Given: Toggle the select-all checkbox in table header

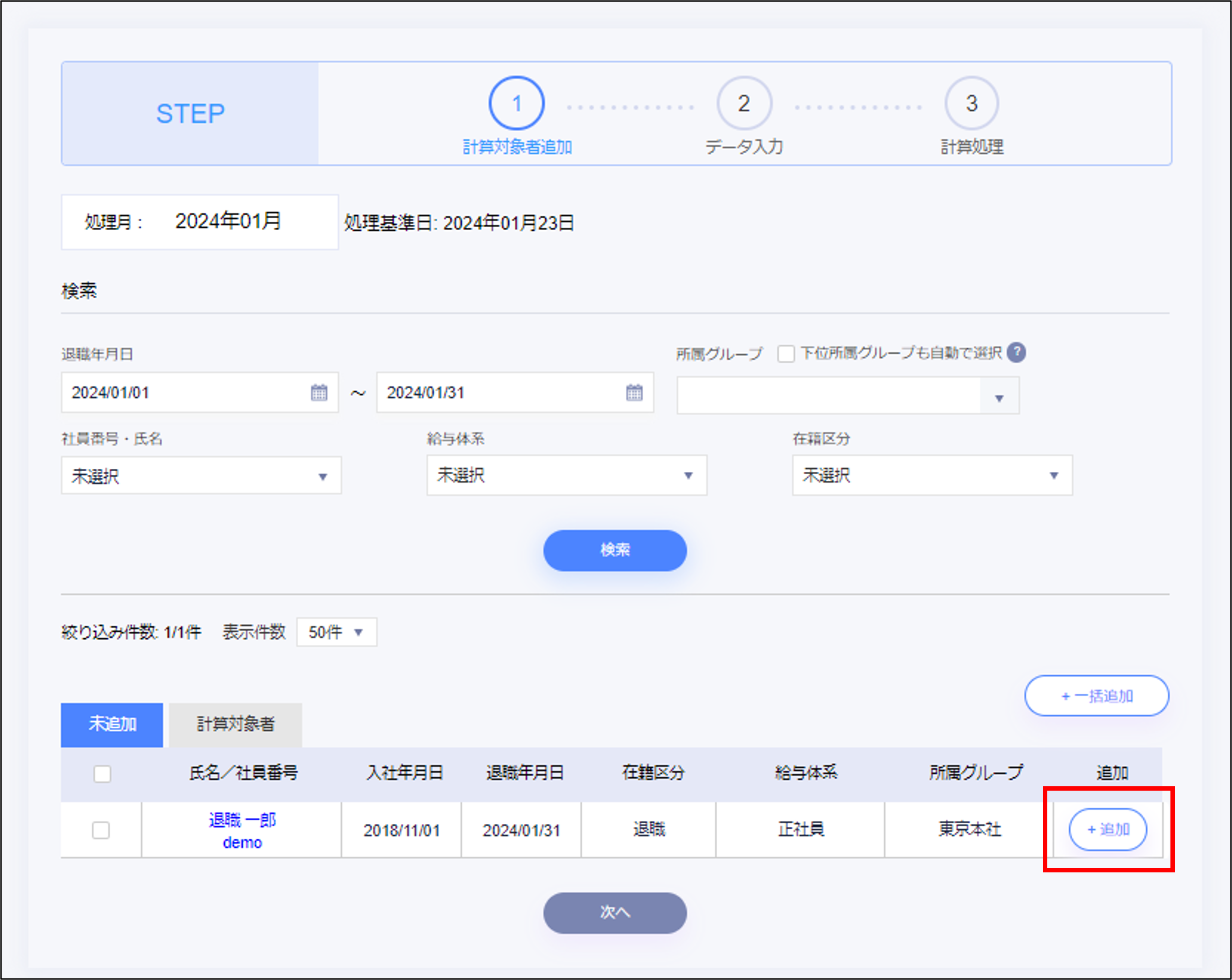Looking at the screenshot, I should (102, 774).
